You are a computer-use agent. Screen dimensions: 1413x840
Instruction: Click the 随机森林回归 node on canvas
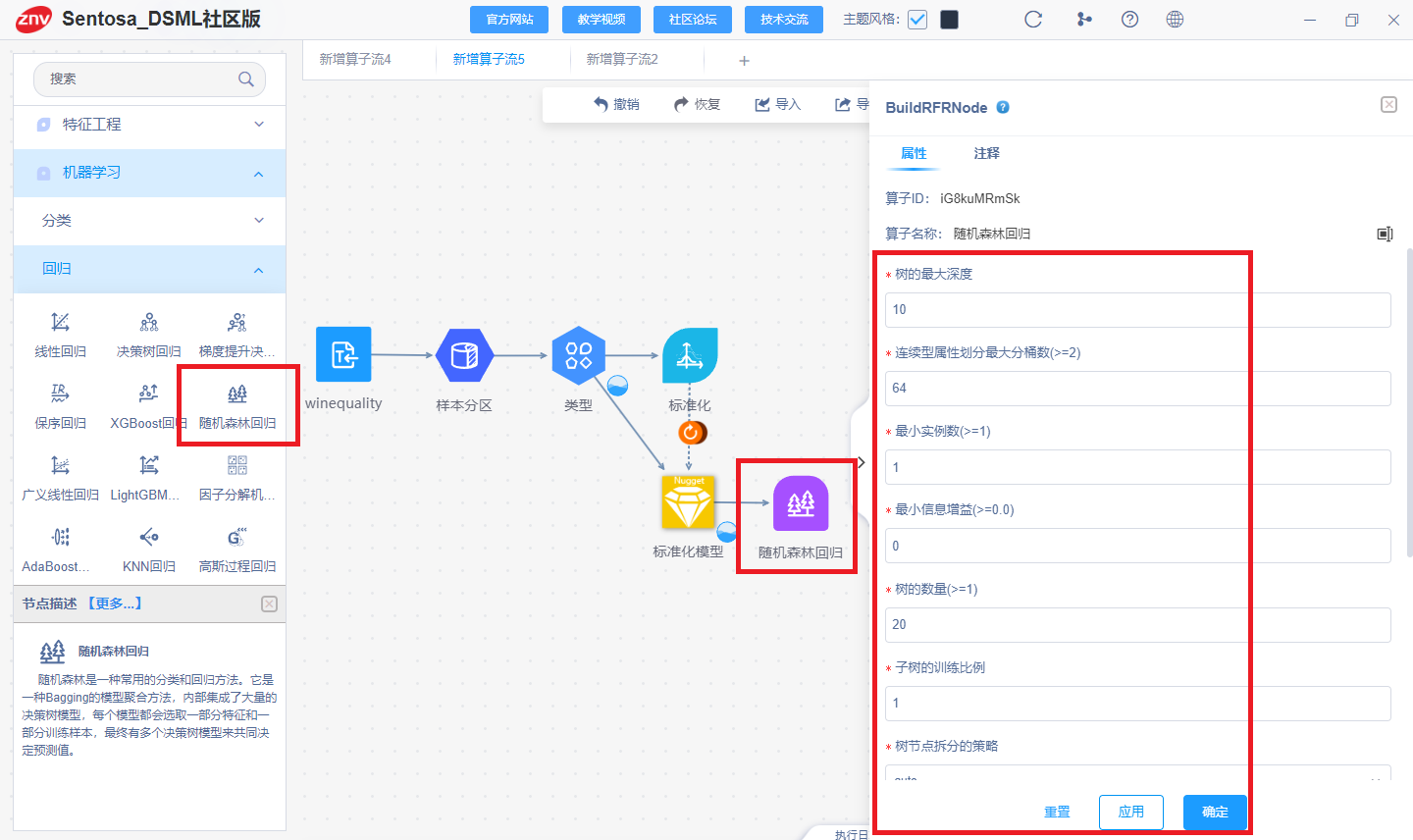[x=801, y=503]
